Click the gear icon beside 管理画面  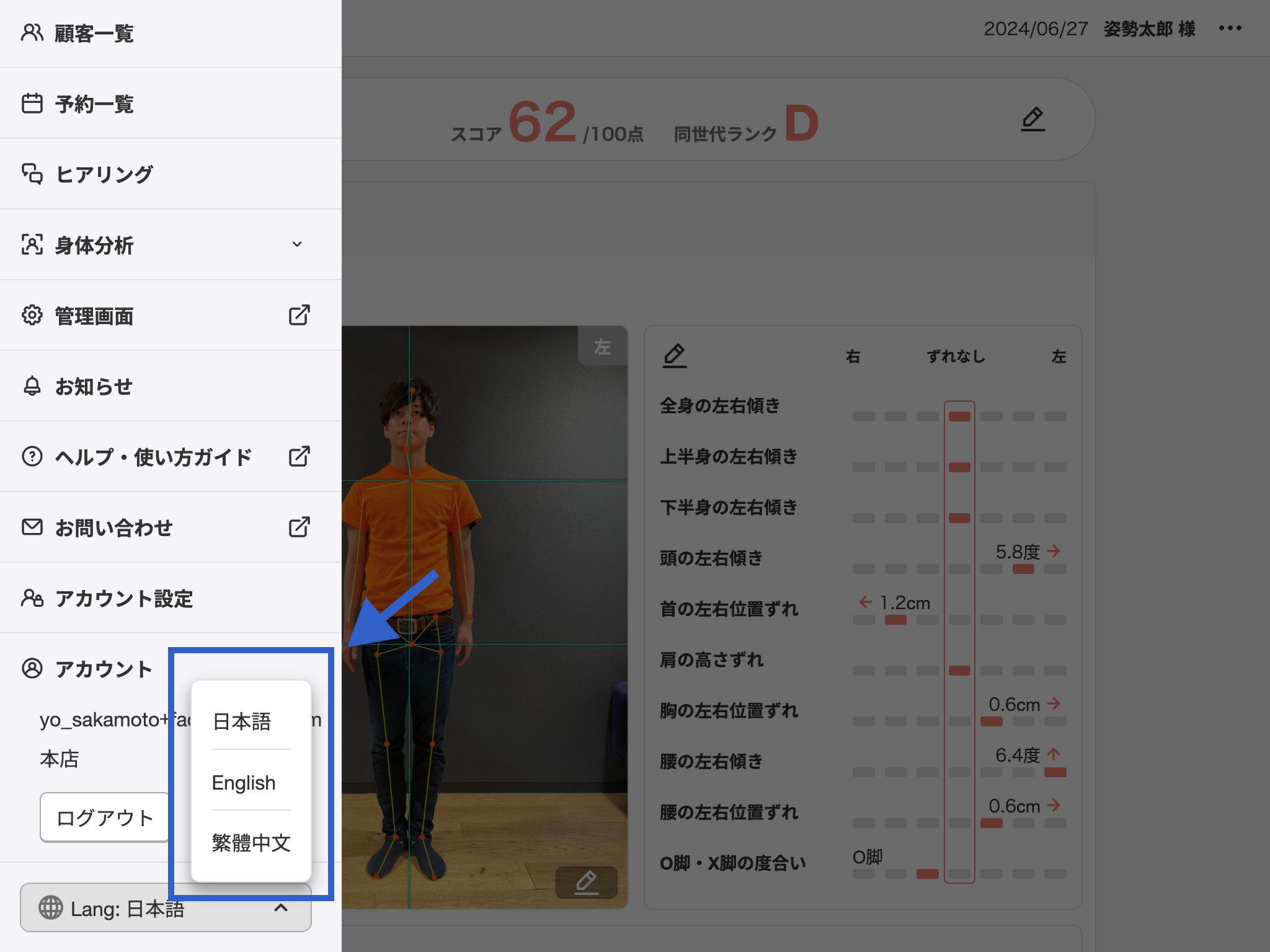coord(32,315)
